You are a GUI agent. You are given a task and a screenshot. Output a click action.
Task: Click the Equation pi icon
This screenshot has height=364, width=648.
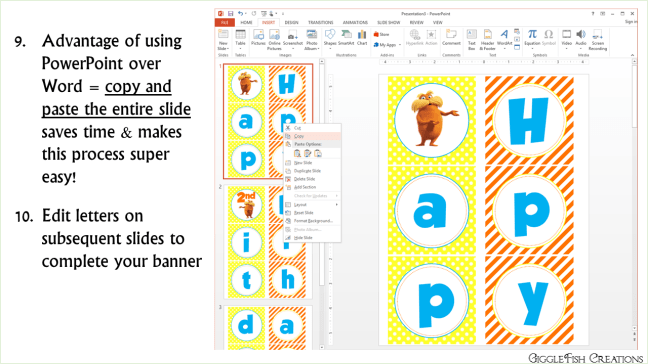click(532, 34)
